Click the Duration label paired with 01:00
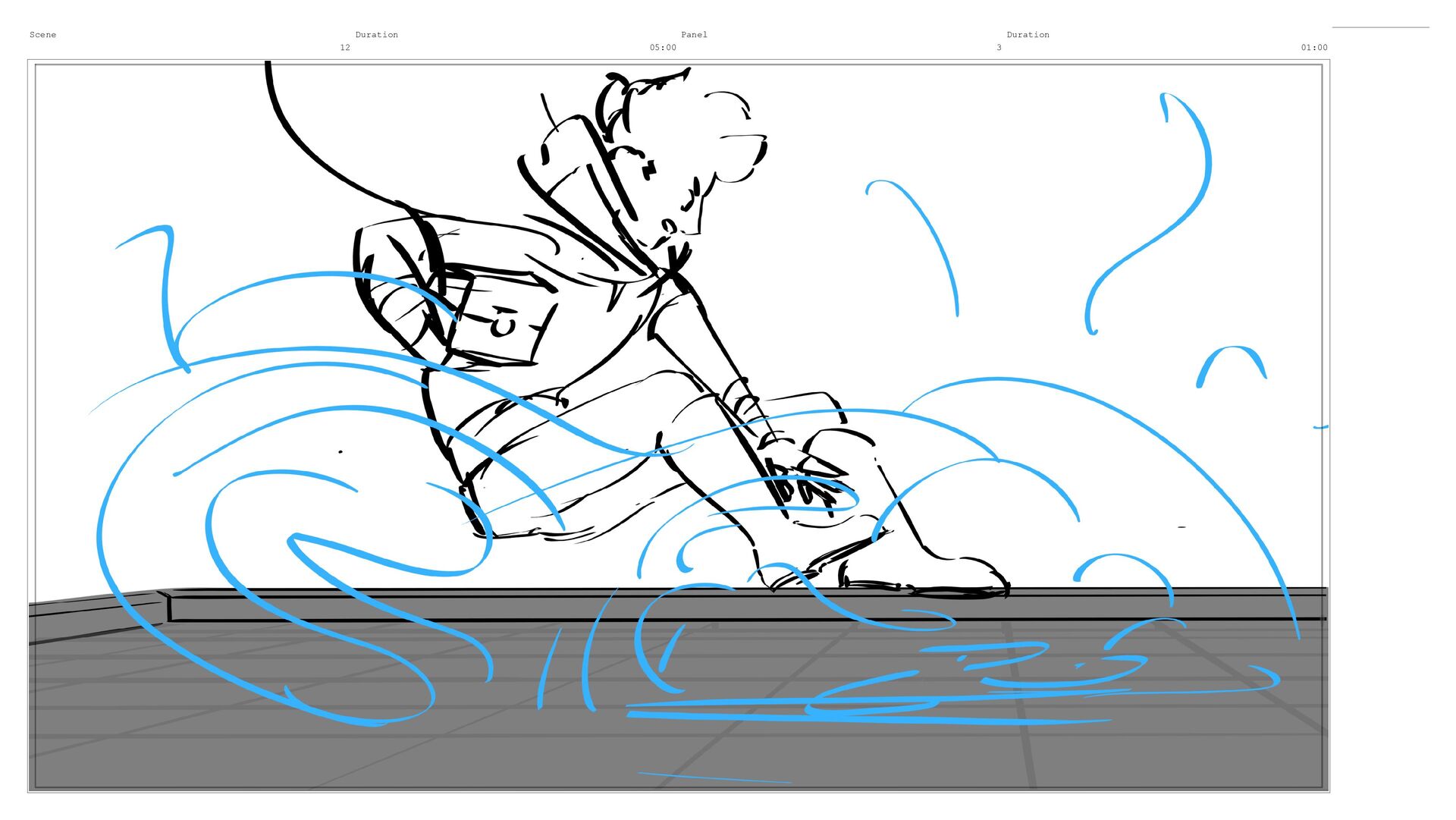This screenshot has height=820, width=1456. (x=1028, y=35)
